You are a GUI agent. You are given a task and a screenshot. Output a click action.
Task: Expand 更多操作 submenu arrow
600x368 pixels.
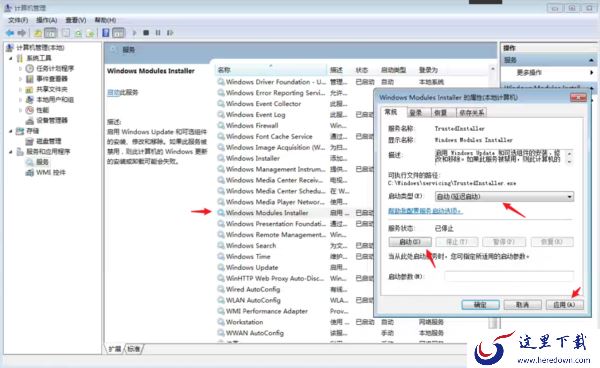coord(592,72)
